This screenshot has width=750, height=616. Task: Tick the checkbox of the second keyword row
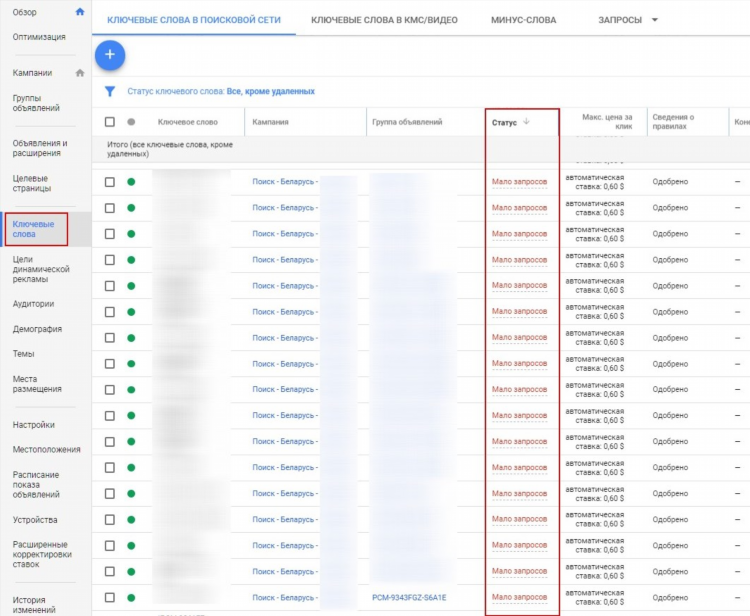pyautogui.click(x=110, y=208)
